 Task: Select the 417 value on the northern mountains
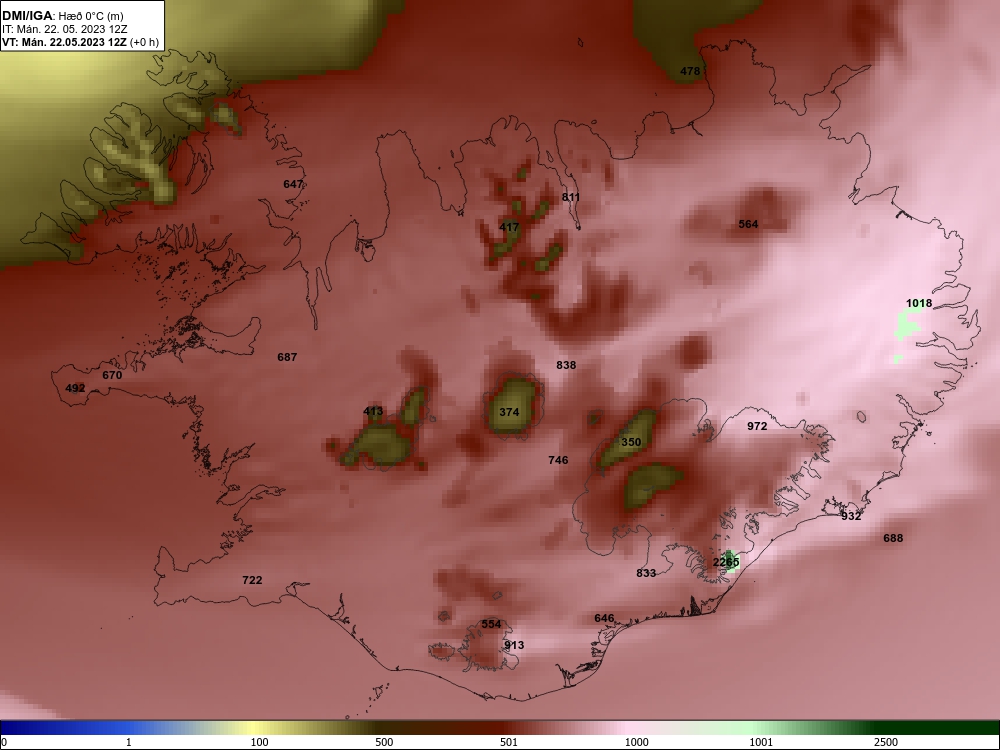(509, 227)
